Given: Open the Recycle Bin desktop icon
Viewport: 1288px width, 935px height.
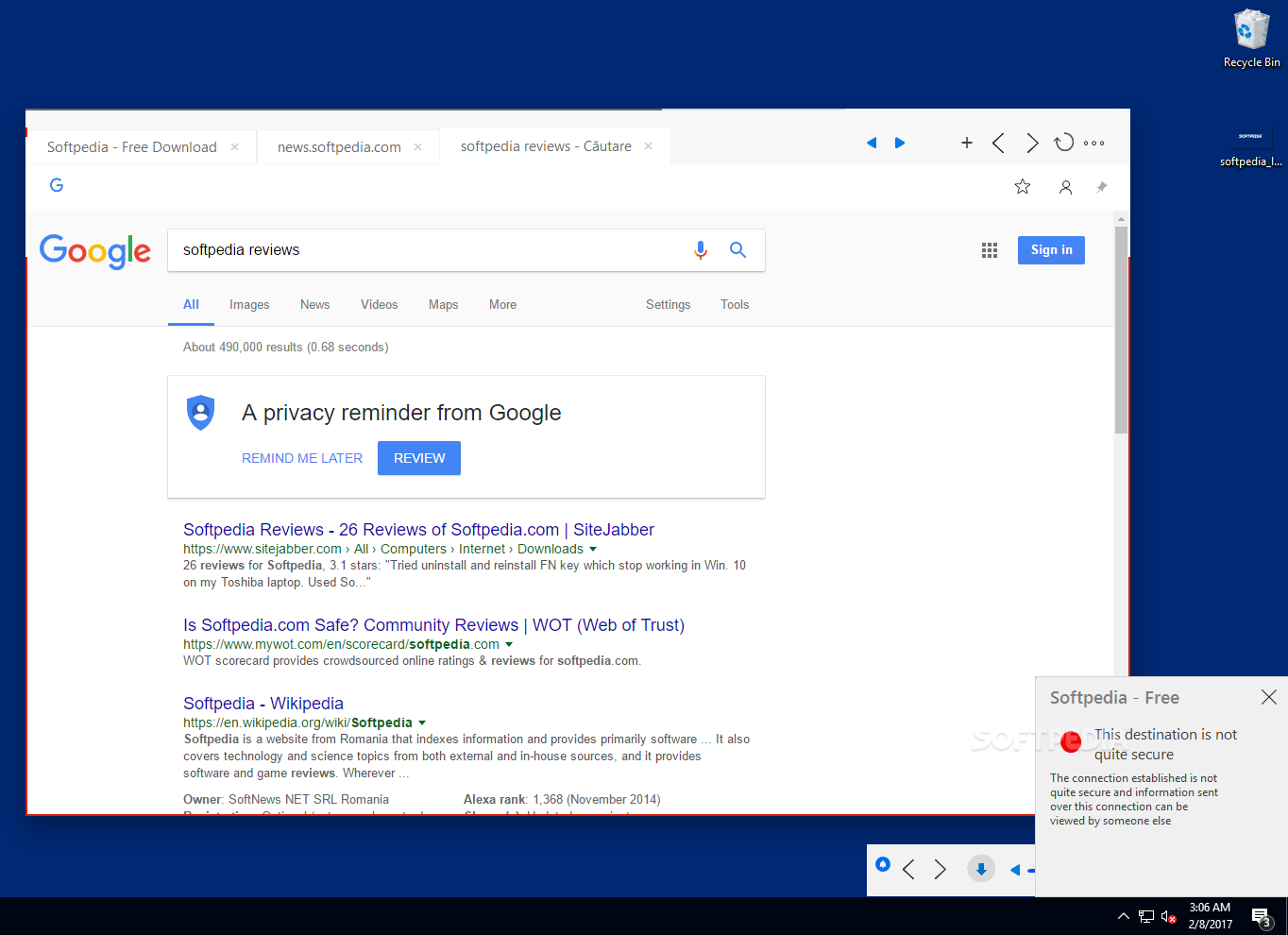Looking at the screenshot, I should click(x=1251, y=40).
